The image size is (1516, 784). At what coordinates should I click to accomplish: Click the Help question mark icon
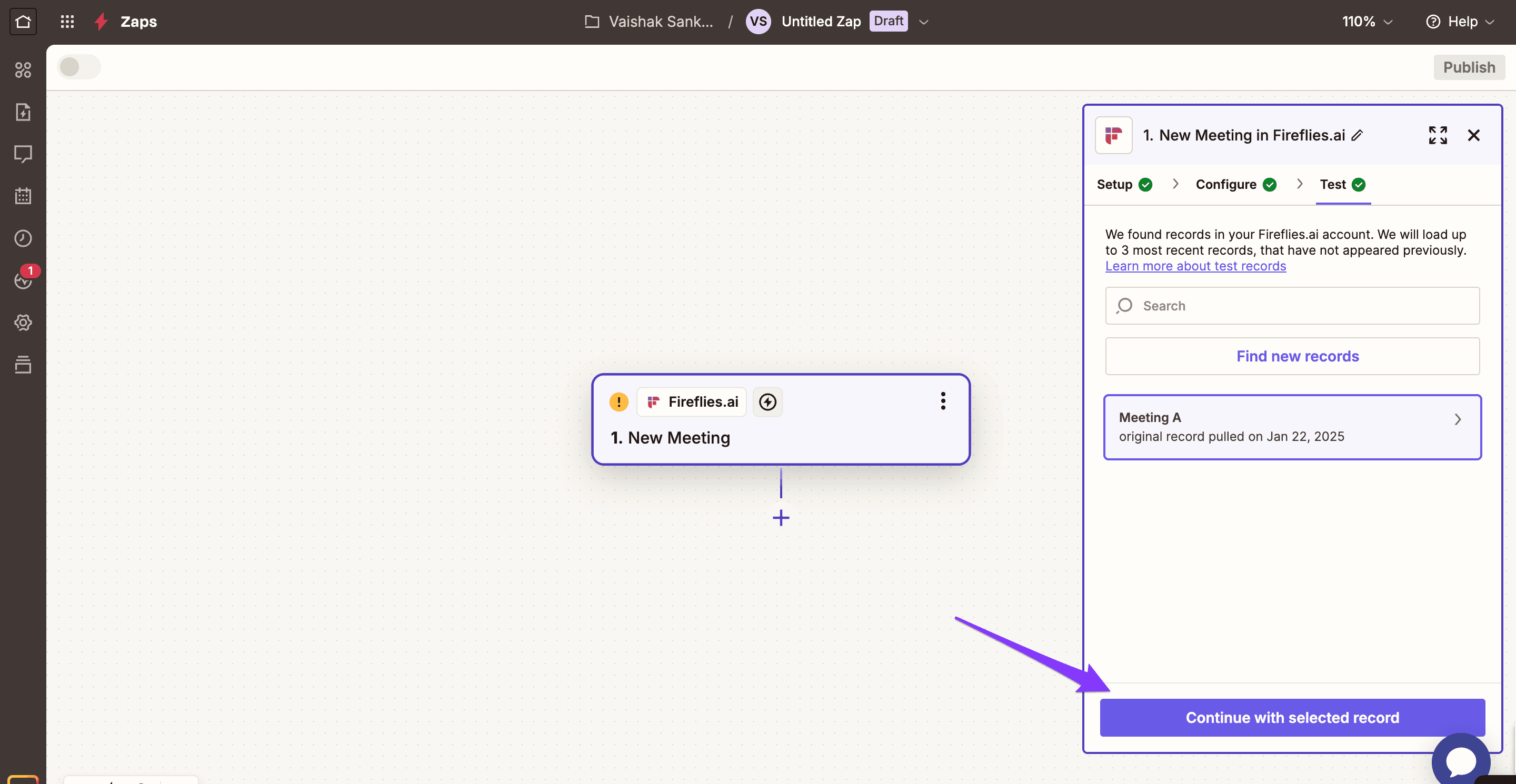coord(1432,22)
